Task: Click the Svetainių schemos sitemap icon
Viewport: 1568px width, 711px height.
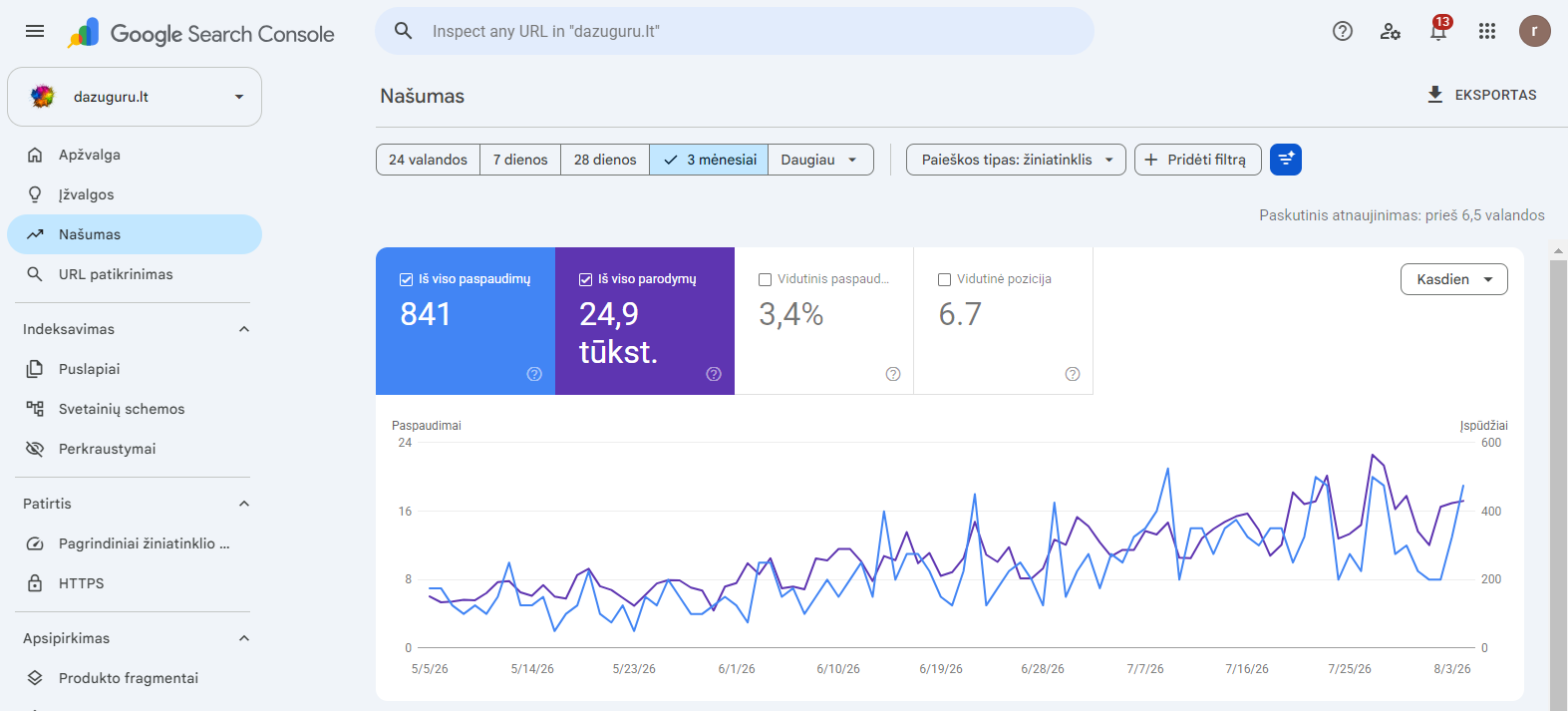Action: click(35, 409)
